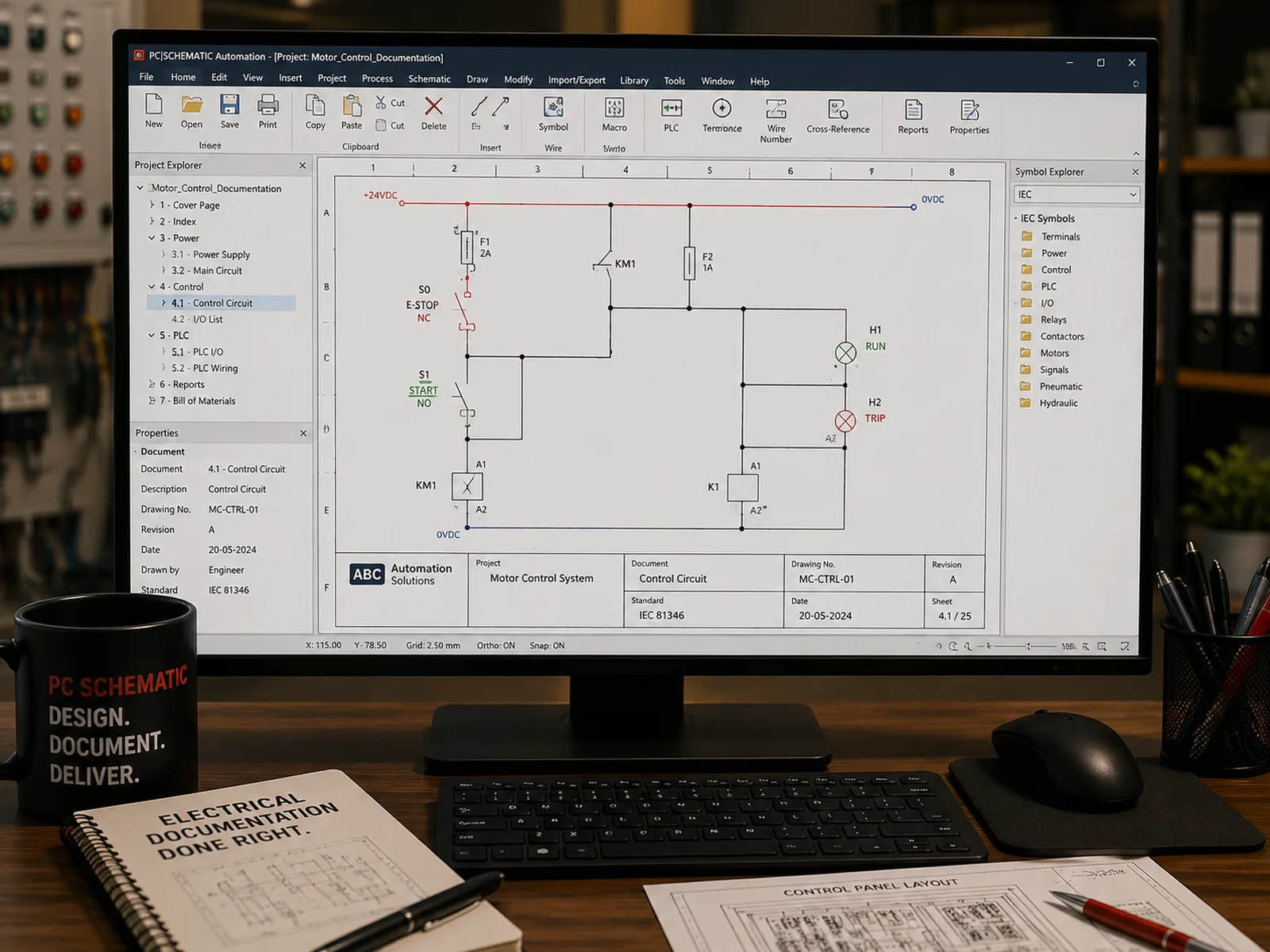Open the Reports icon in ribbon
The height and width of the screenshot is (952, 1270).
(914, 109)
